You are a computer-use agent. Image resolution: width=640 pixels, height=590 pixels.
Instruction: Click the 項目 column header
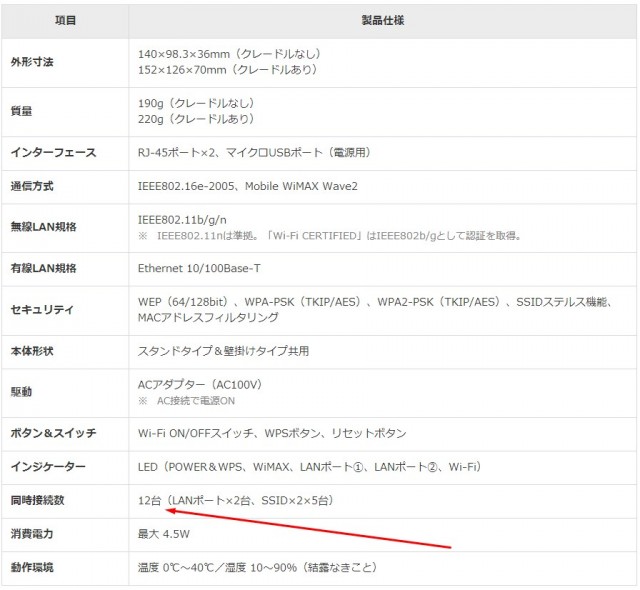(64, 20)
